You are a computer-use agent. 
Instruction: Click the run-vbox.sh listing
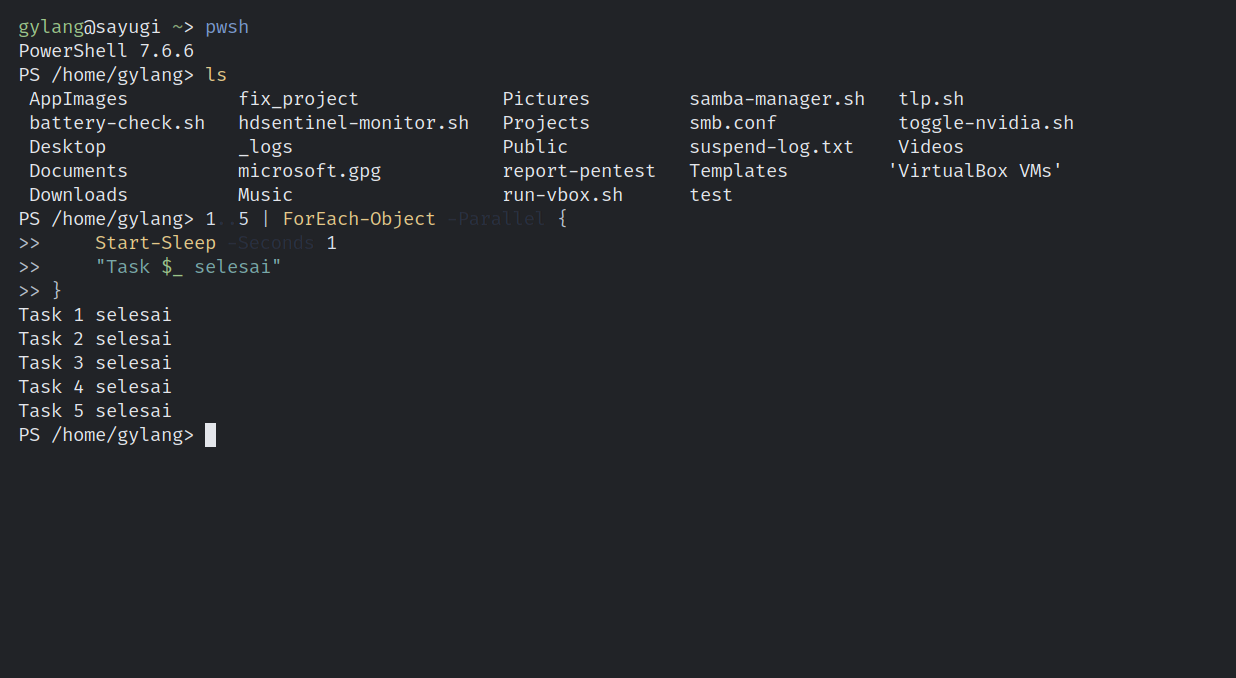pos(562,195)
